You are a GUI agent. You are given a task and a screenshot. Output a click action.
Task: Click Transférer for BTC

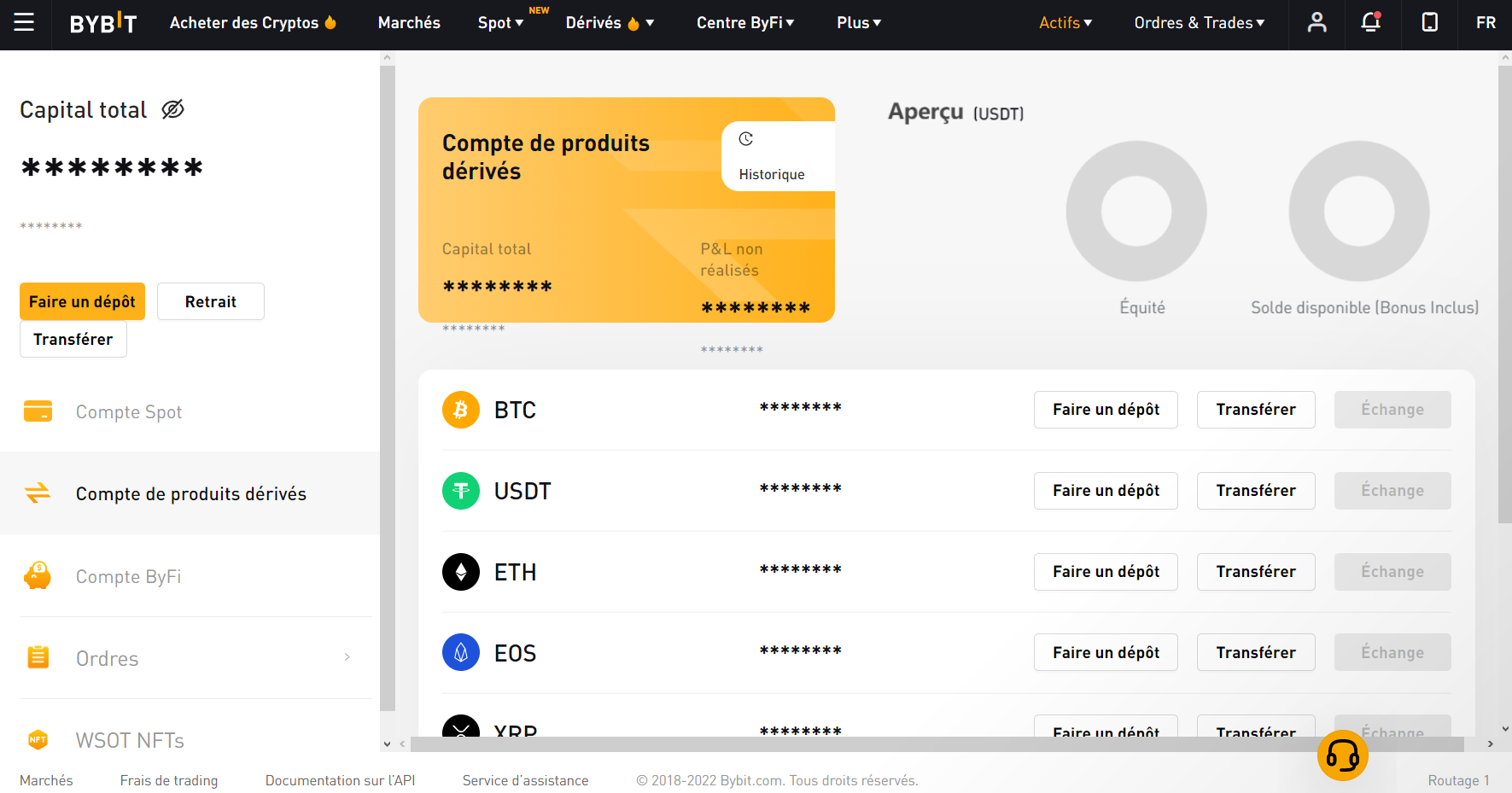point(1256,410)
